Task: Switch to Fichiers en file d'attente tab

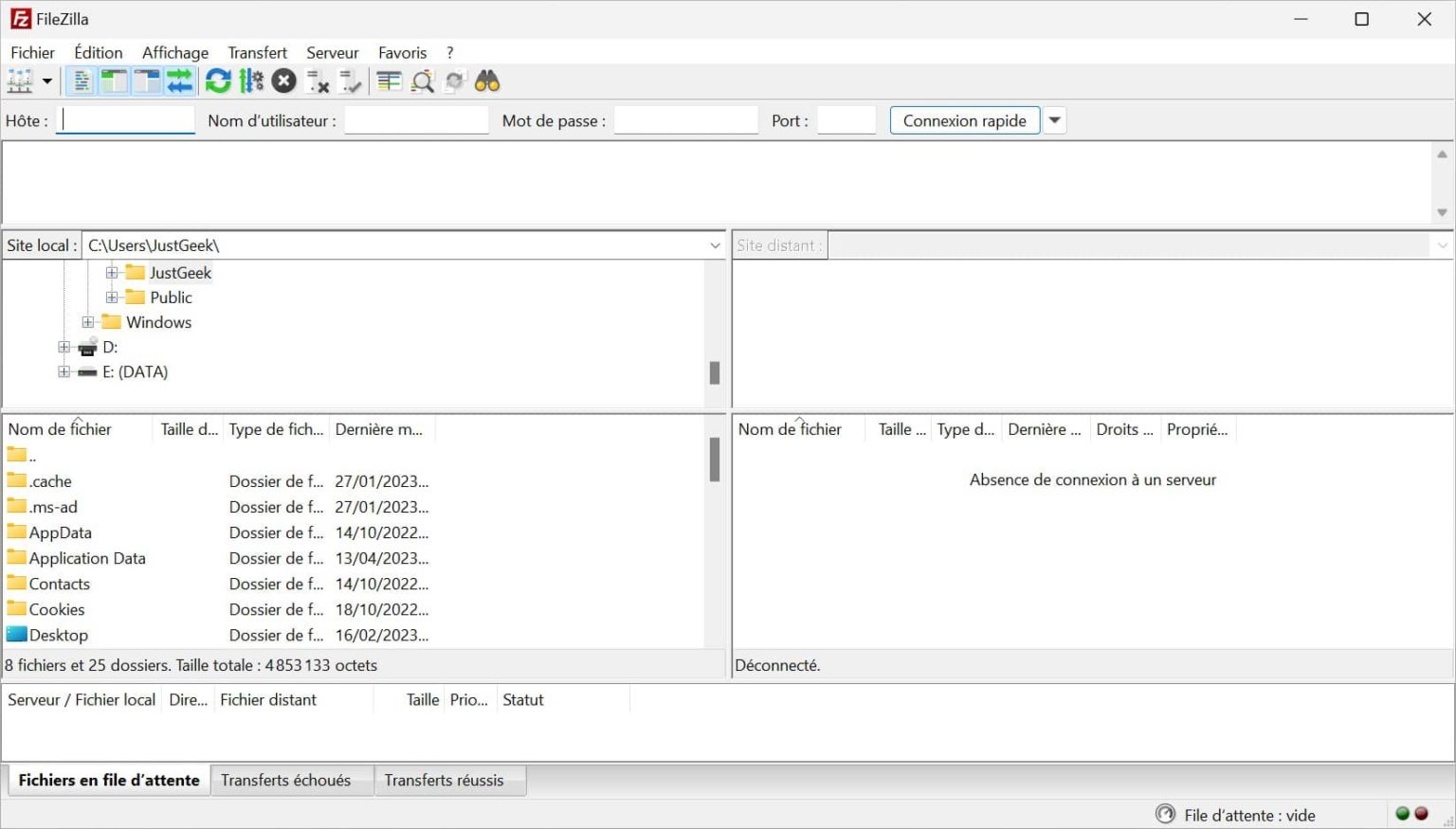Action: point(109,780)
